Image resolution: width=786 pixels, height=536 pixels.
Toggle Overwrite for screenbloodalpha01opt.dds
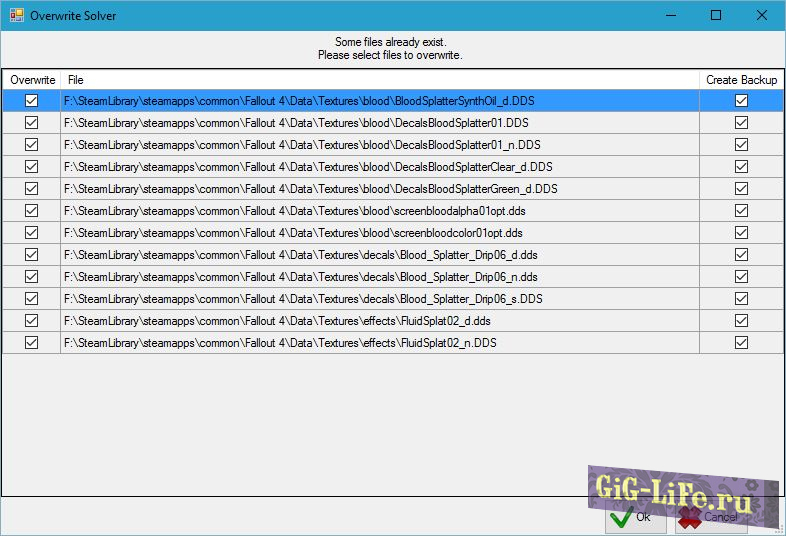point(31,210)
